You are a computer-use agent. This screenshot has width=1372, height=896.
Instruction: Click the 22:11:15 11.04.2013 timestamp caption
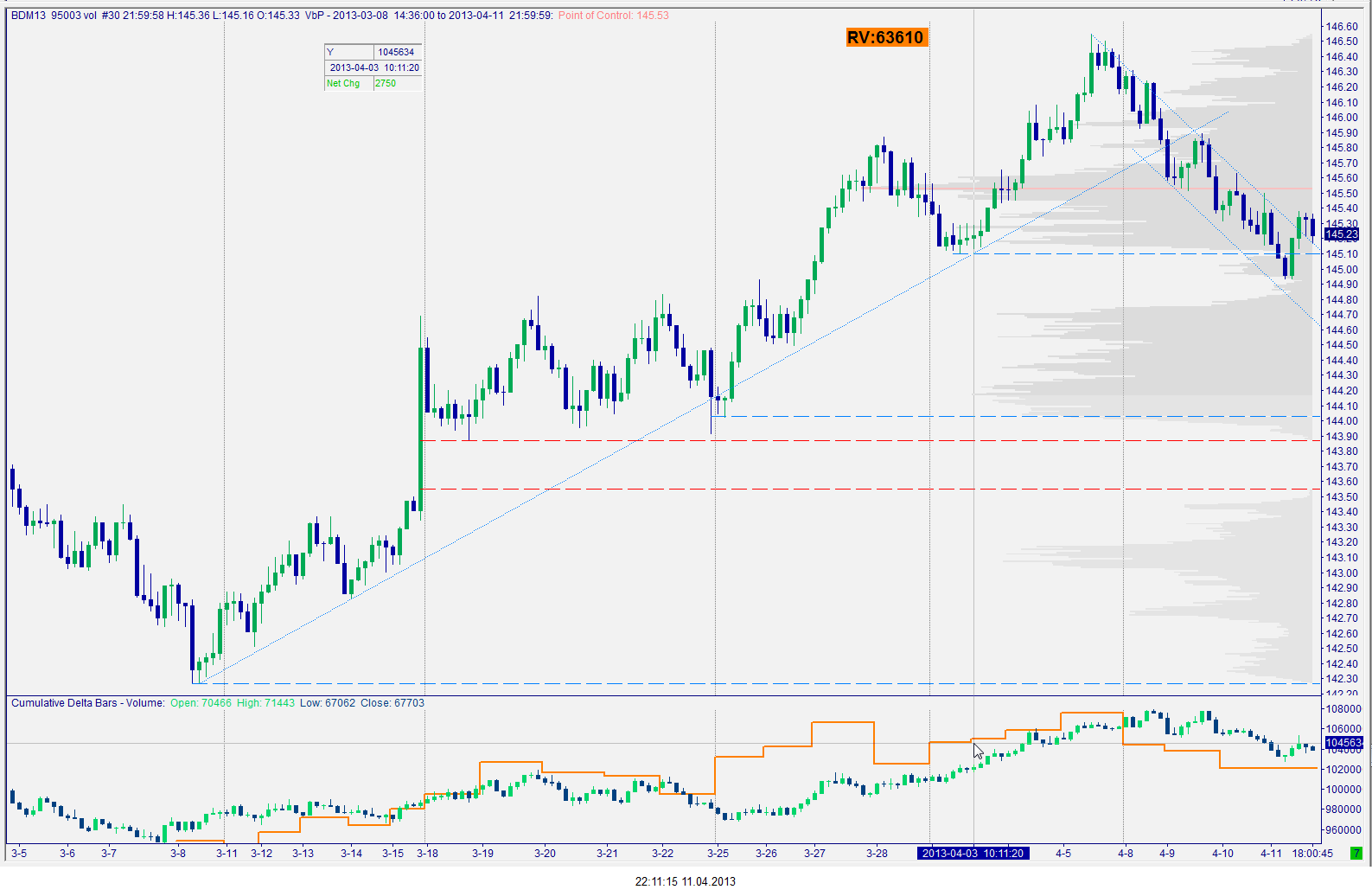pyautogui.click(x=686, y=881)
